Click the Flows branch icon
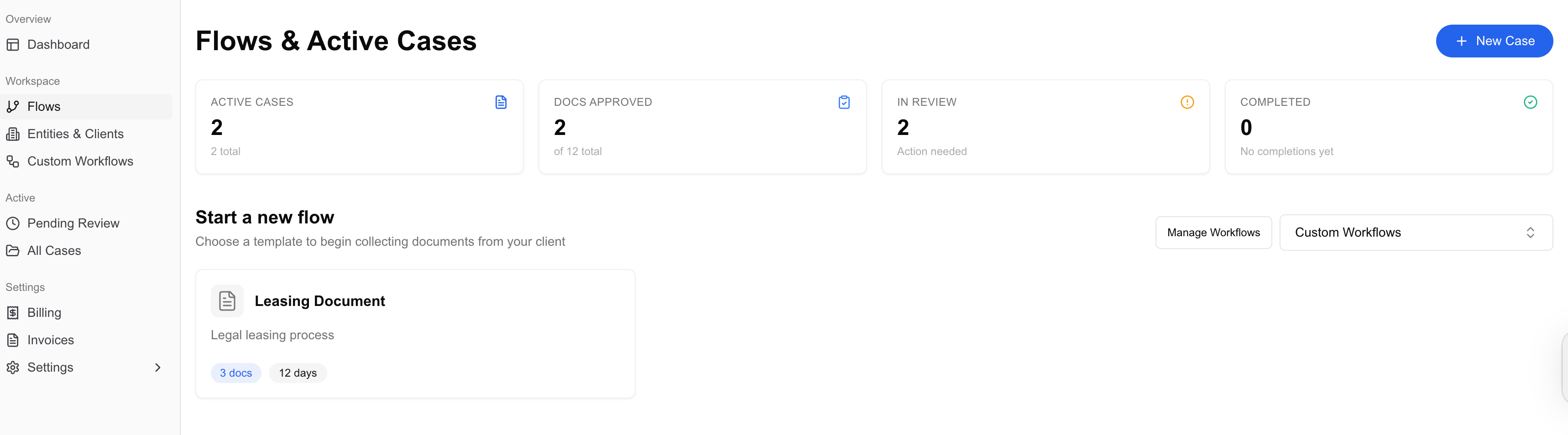 pyautogui.click(x=13, y=106)
